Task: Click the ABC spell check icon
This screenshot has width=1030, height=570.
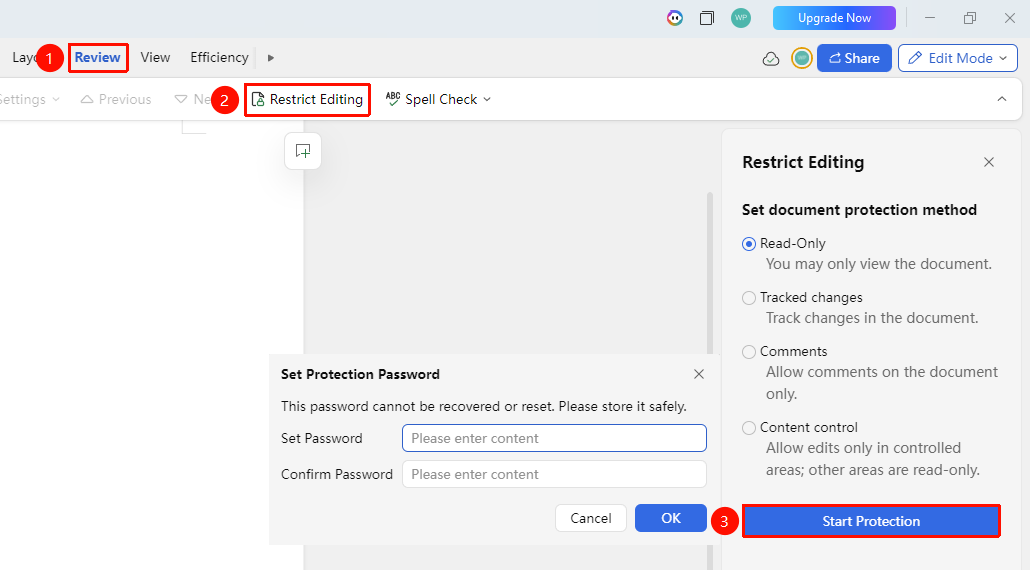Action: click(x=393, y=99)
